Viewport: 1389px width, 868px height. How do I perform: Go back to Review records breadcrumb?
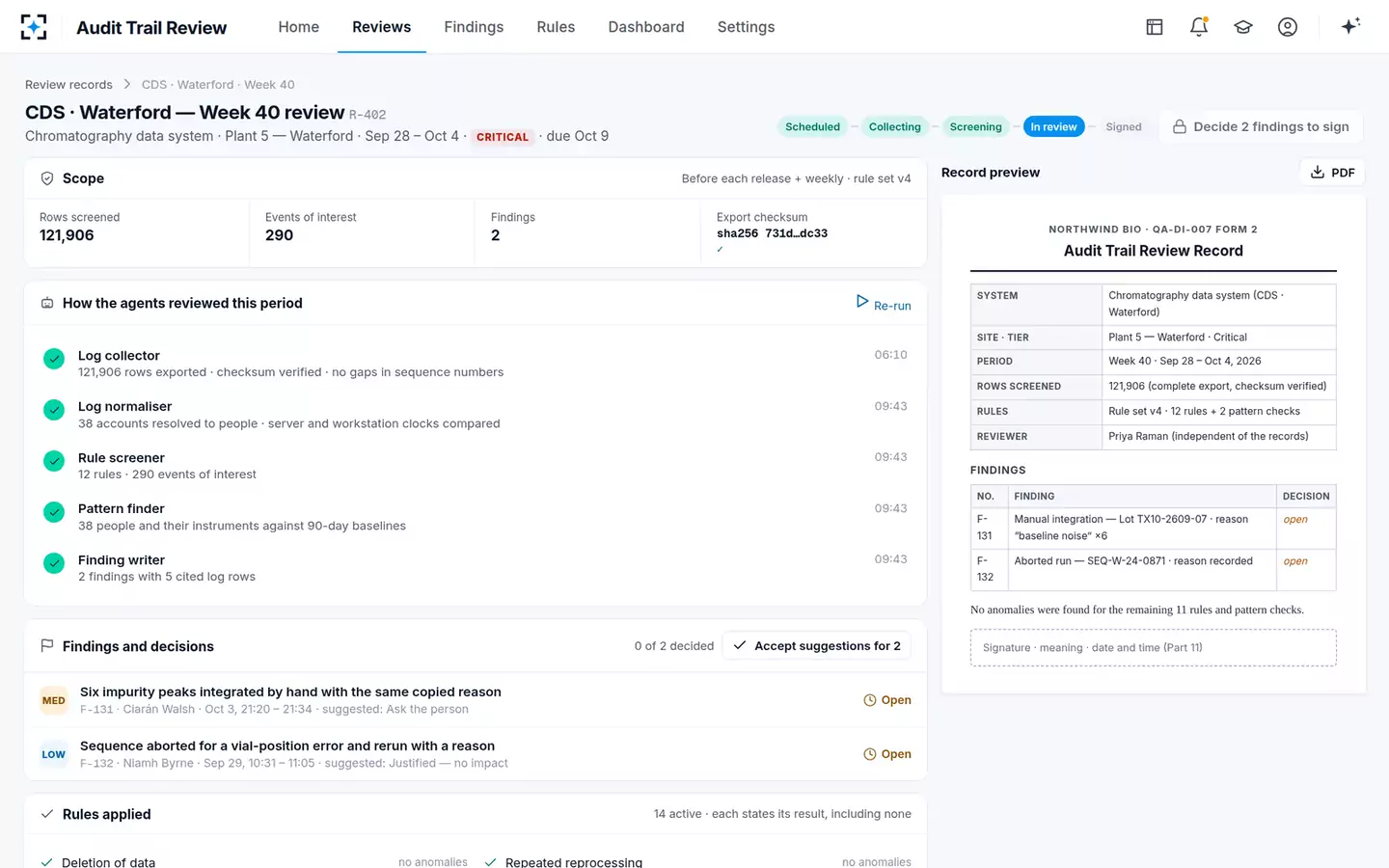68,85
